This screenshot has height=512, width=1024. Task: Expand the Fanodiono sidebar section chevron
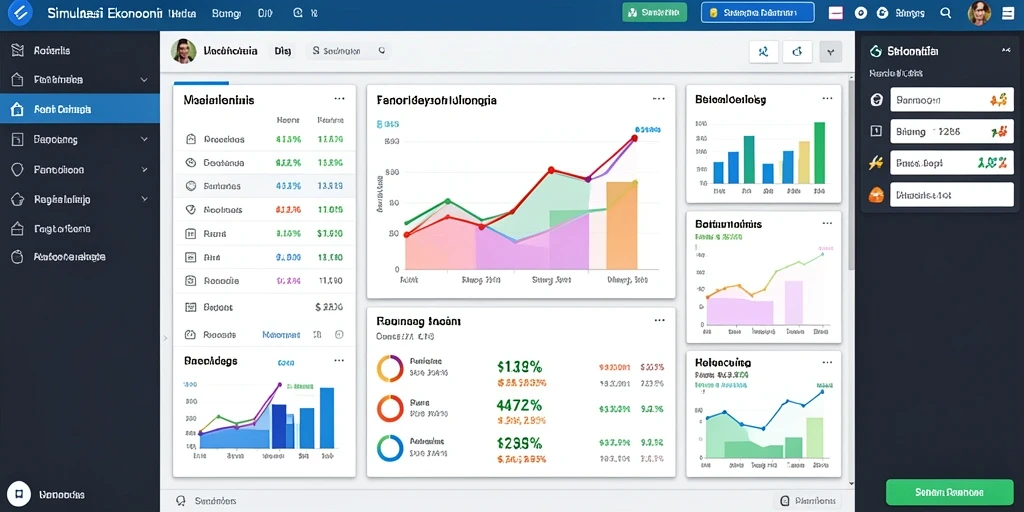[144, 169]
